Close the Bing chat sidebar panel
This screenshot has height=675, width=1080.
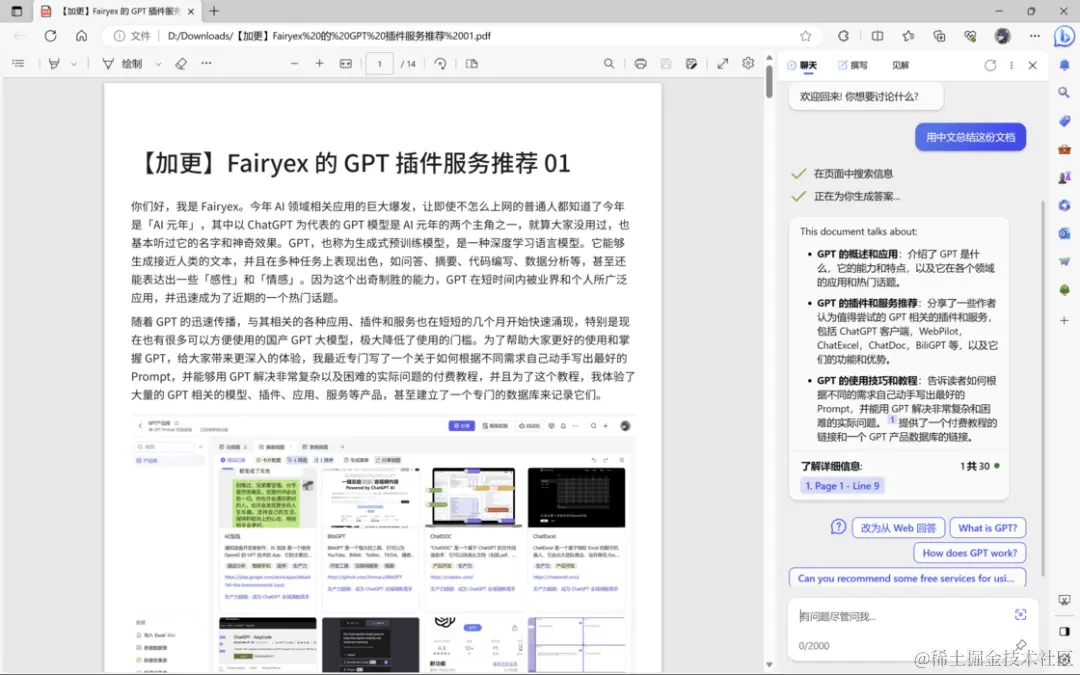[x=1032, y=65]
